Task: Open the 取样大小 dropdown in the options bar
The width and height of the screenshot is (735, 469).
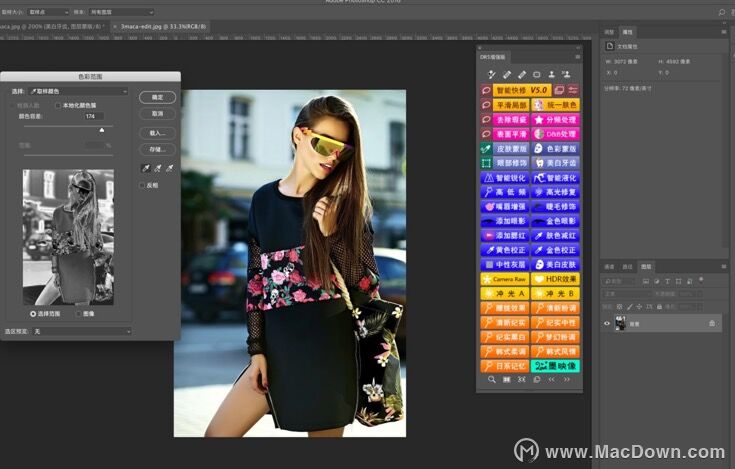Action: (48, 12)
